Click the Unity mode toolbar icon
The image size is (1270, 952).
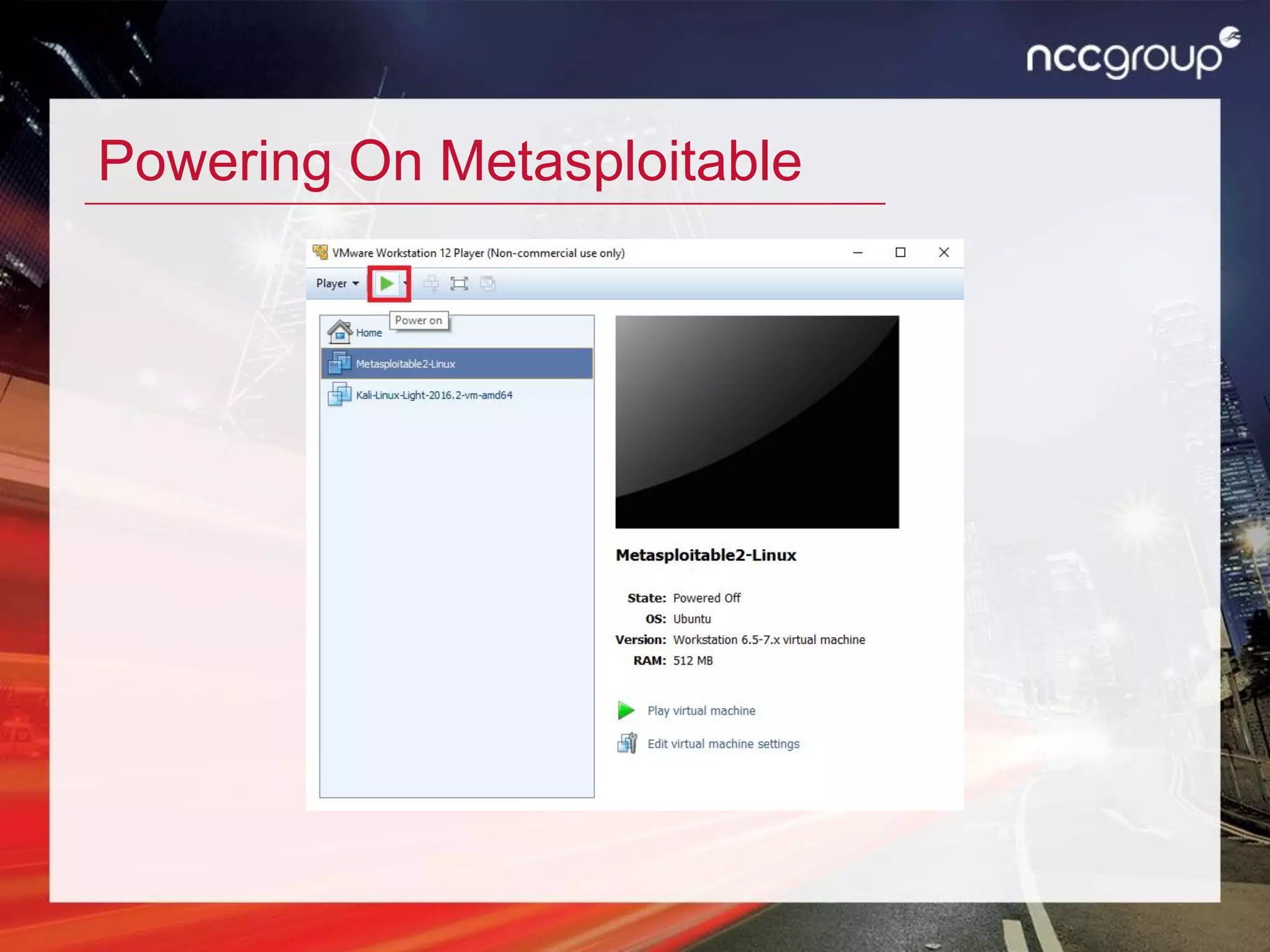[488, 284]
